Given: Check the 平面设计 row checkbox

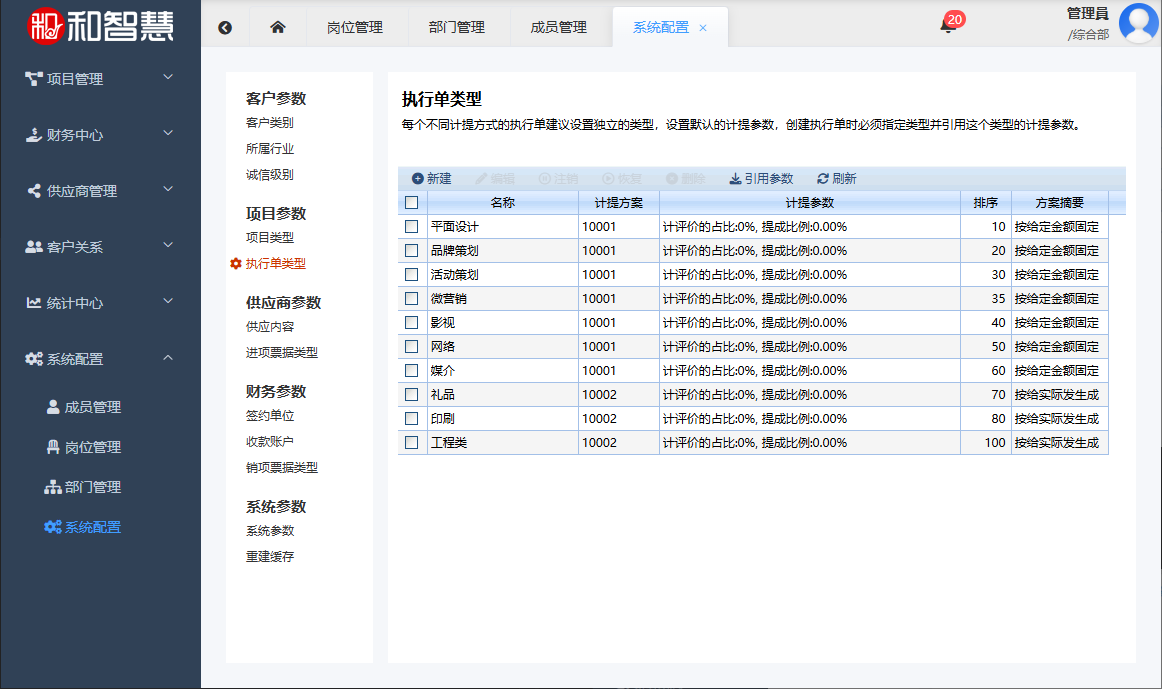Looking at the screenshot, I should tap(412, 227).
